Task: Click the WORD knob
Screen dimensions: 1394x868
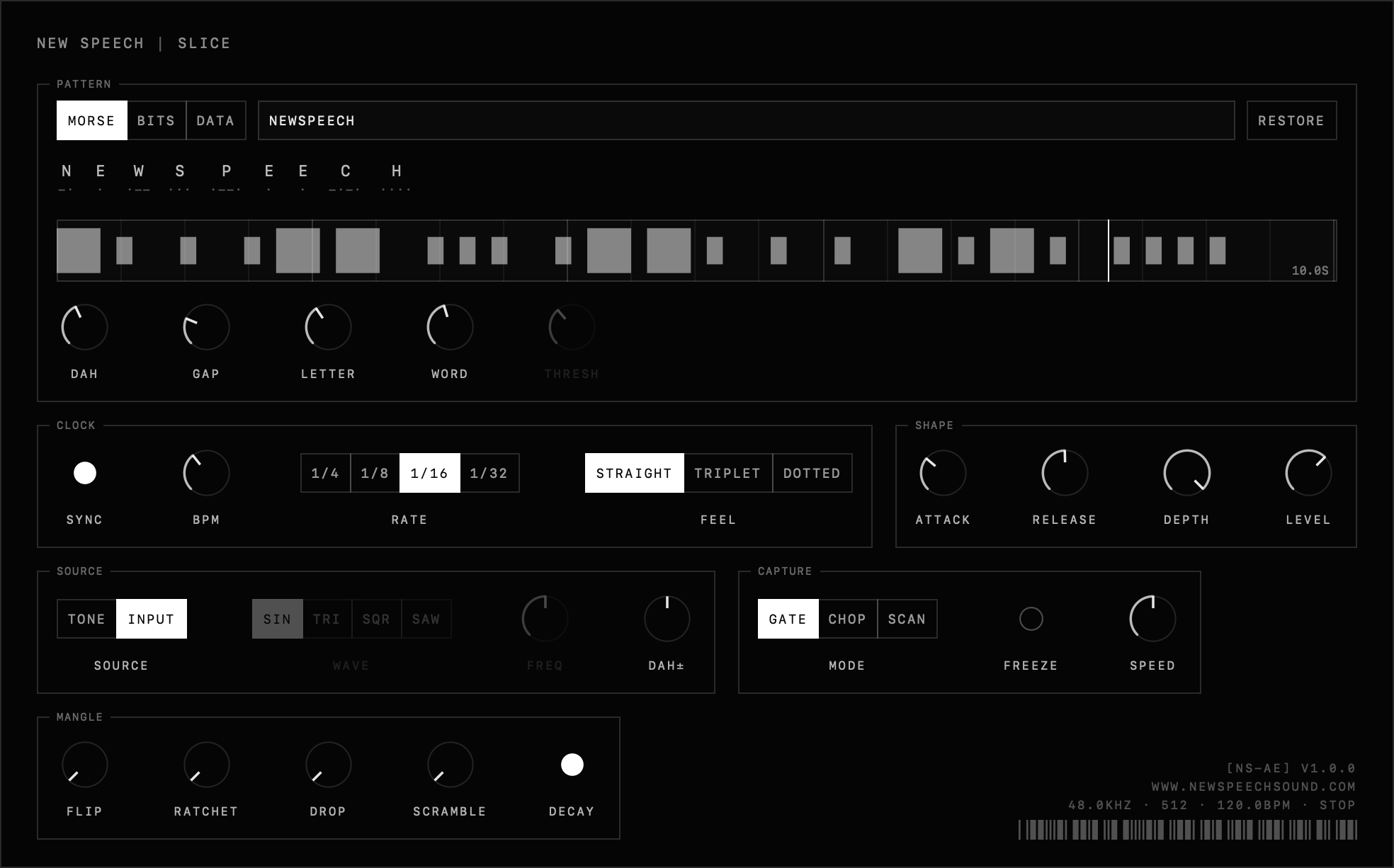Action: click(450, 327)
